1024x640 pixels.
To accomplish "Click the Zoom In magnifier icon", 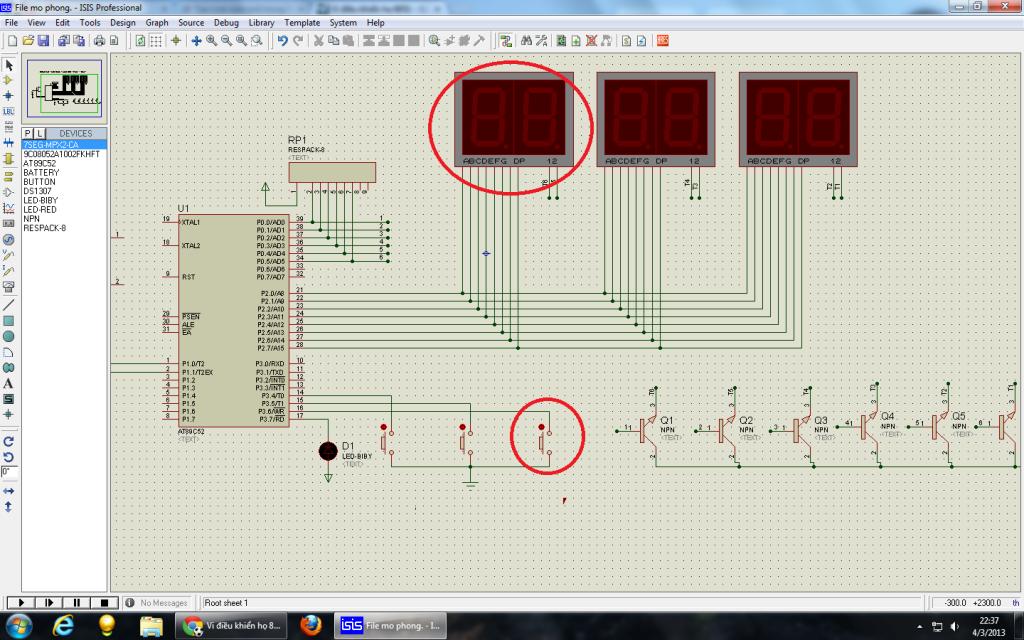I will pos(212,41).
